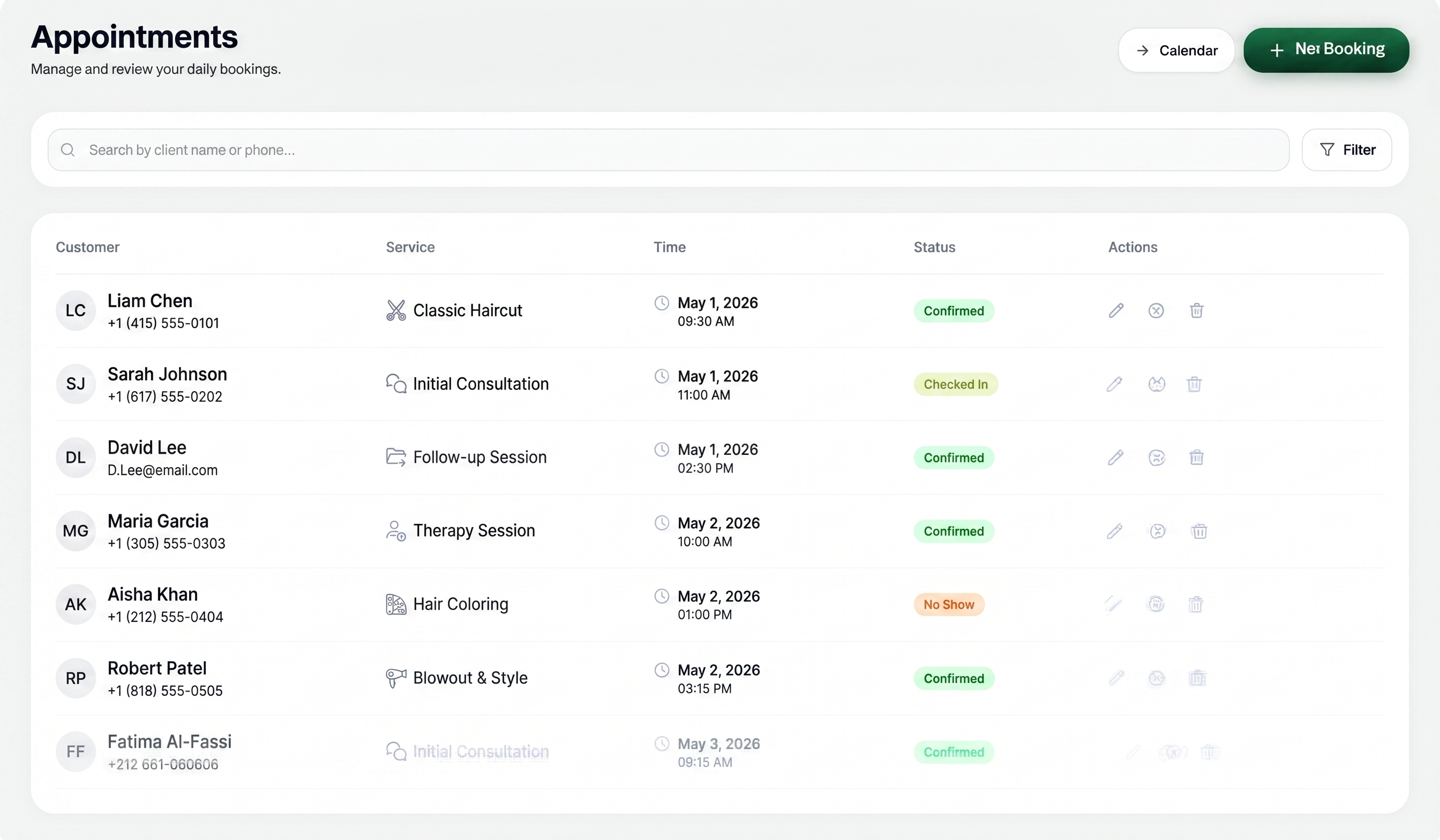
Task: Click the scissors icon for Classic Haircut
Action: click(395, 310)
